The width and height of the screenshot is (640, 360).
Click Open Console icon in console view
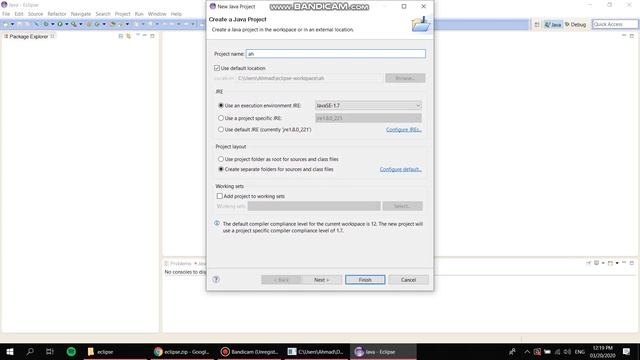pos(611,263)
